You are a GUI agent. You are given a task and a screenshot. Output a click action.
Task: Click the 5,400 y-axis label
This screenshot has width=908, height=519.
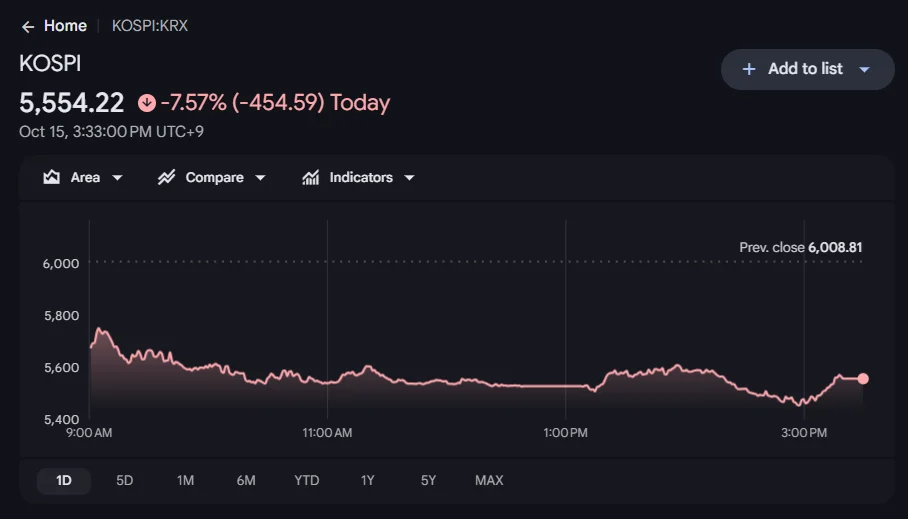pyautogui.click(x=61, y=419)
